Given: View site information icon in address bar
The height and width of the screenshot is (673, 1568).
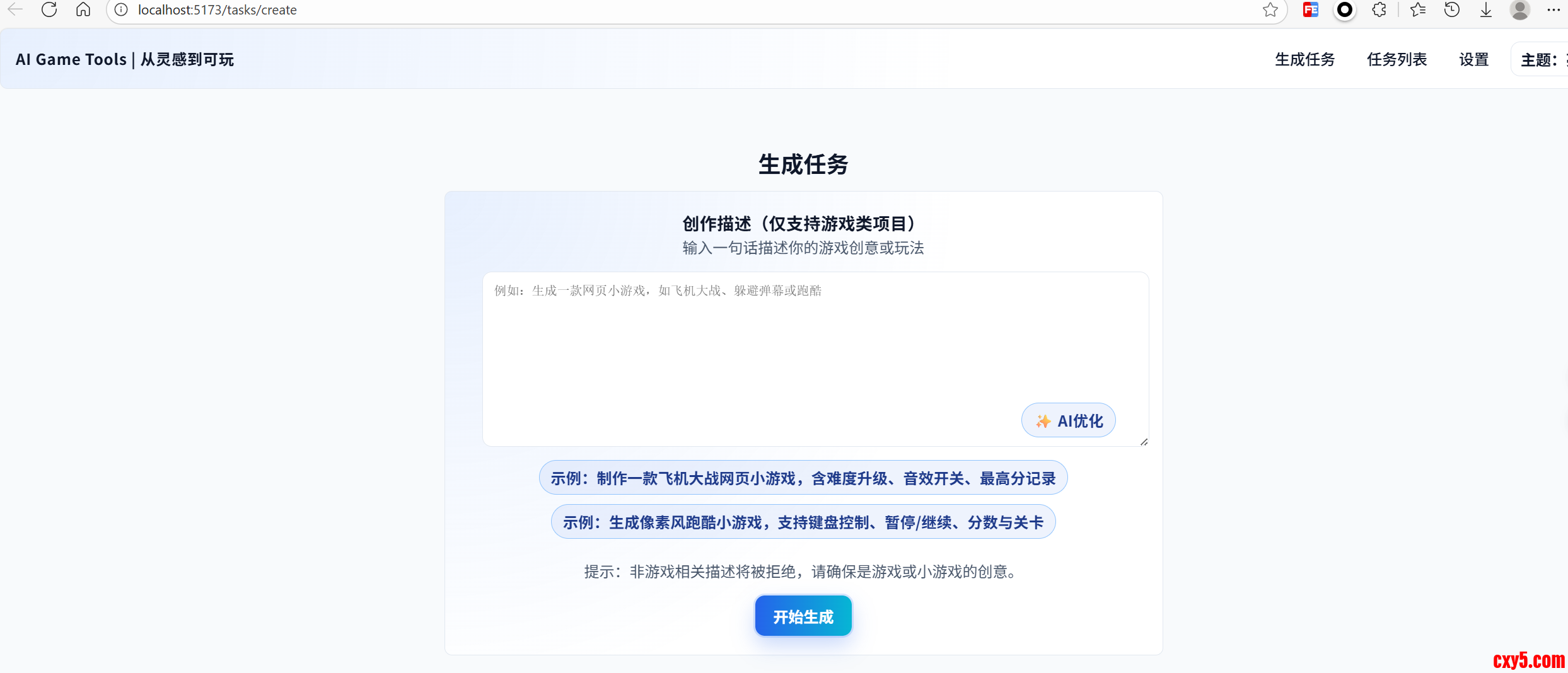Looking at the screenshot, I should coord(121,10).
